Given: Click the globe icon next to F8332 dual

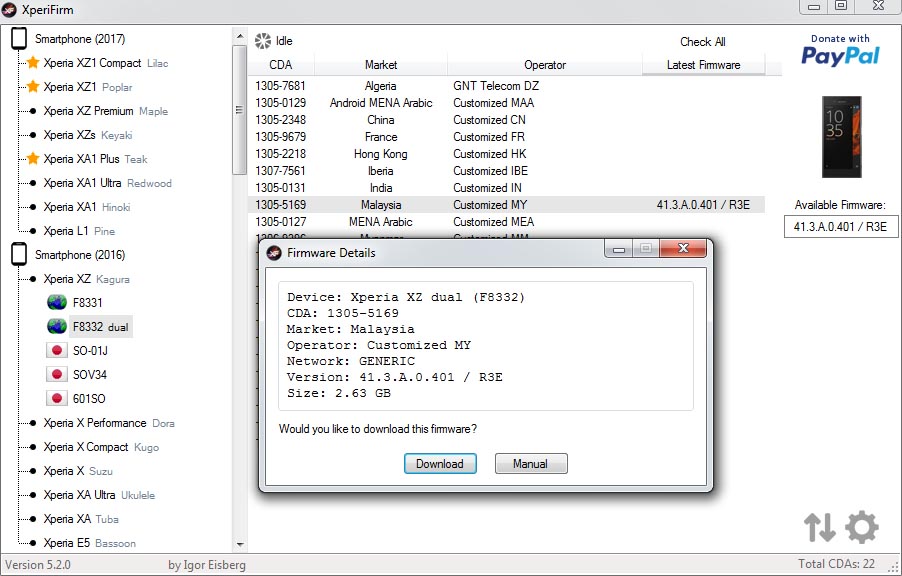Looking at the screenshot, I should (57, 327).
